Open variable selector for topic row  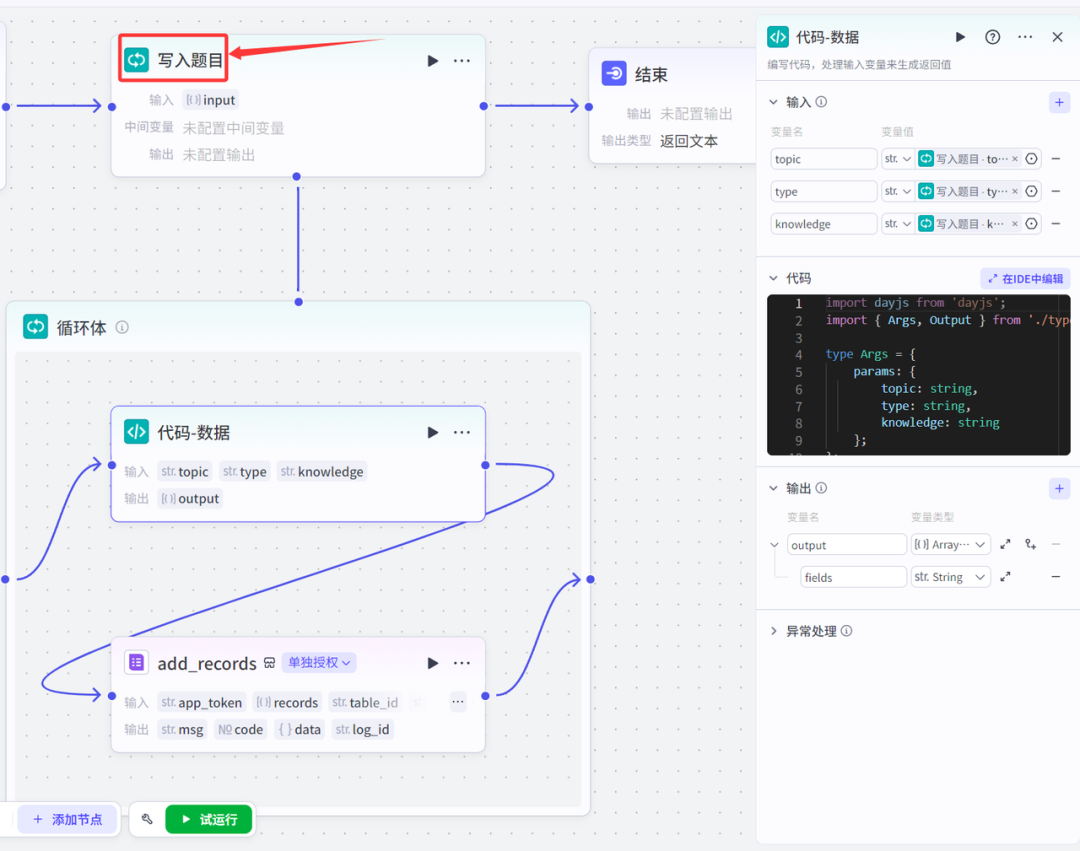(1031, 159)
